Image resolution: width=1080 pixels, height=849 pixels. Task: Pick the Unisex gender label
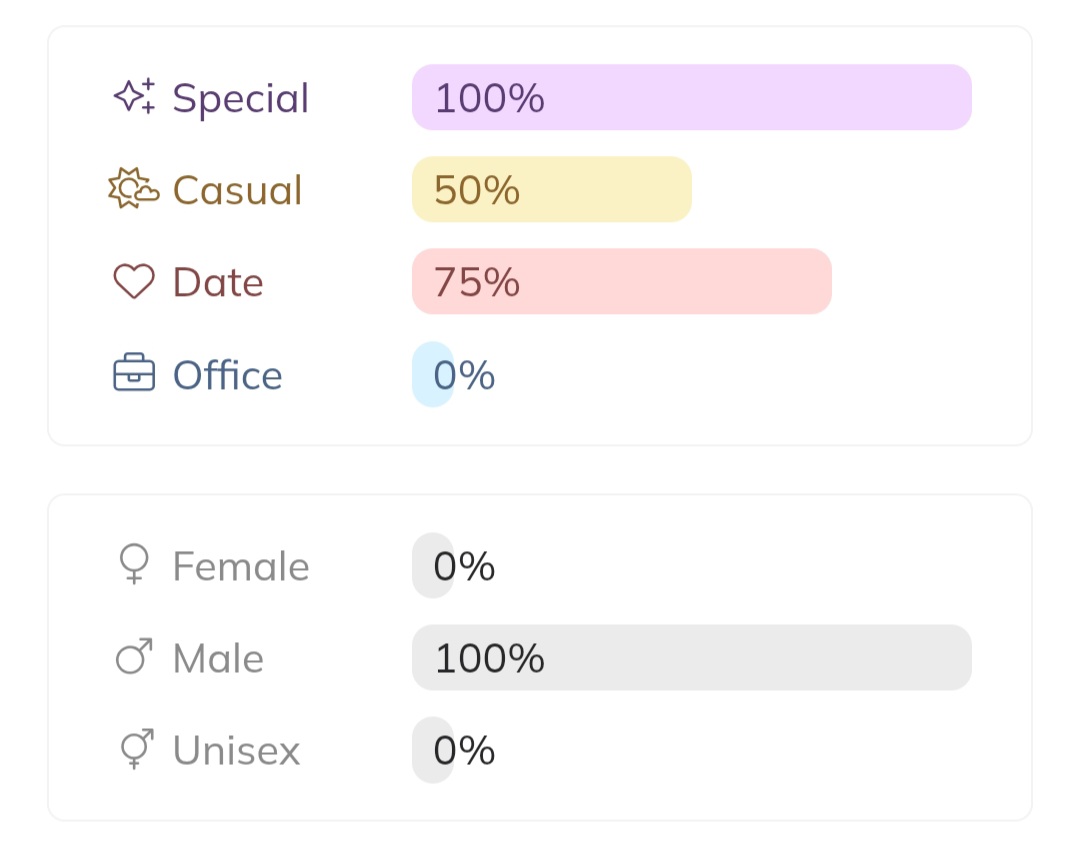(236, 751)
